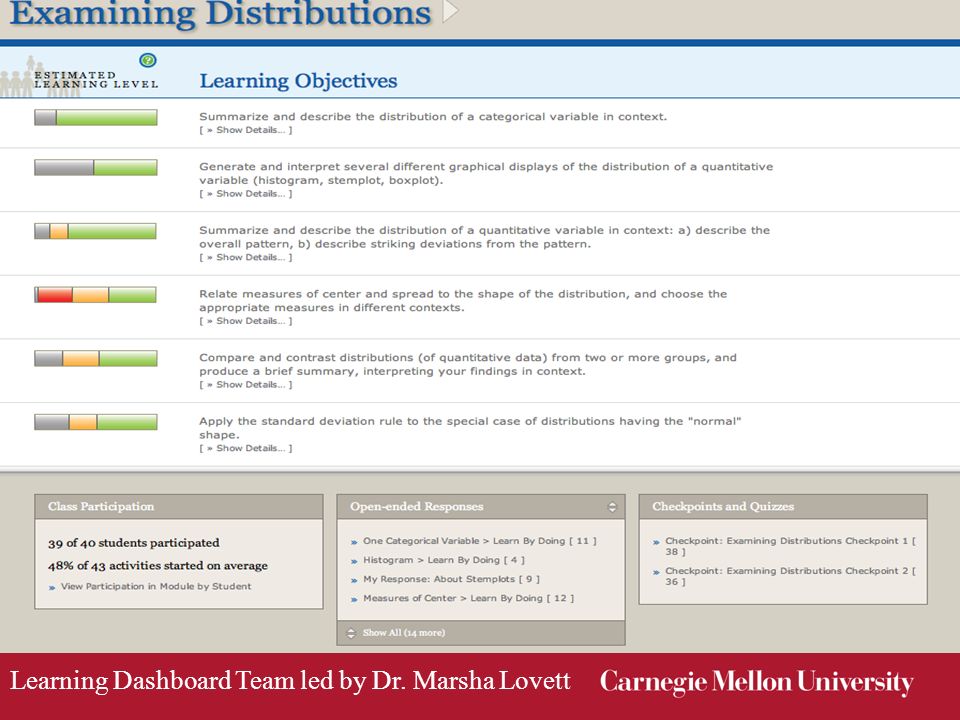Click text '39 of 40 students participated'
960x720 pixels.
pos(133,543)
